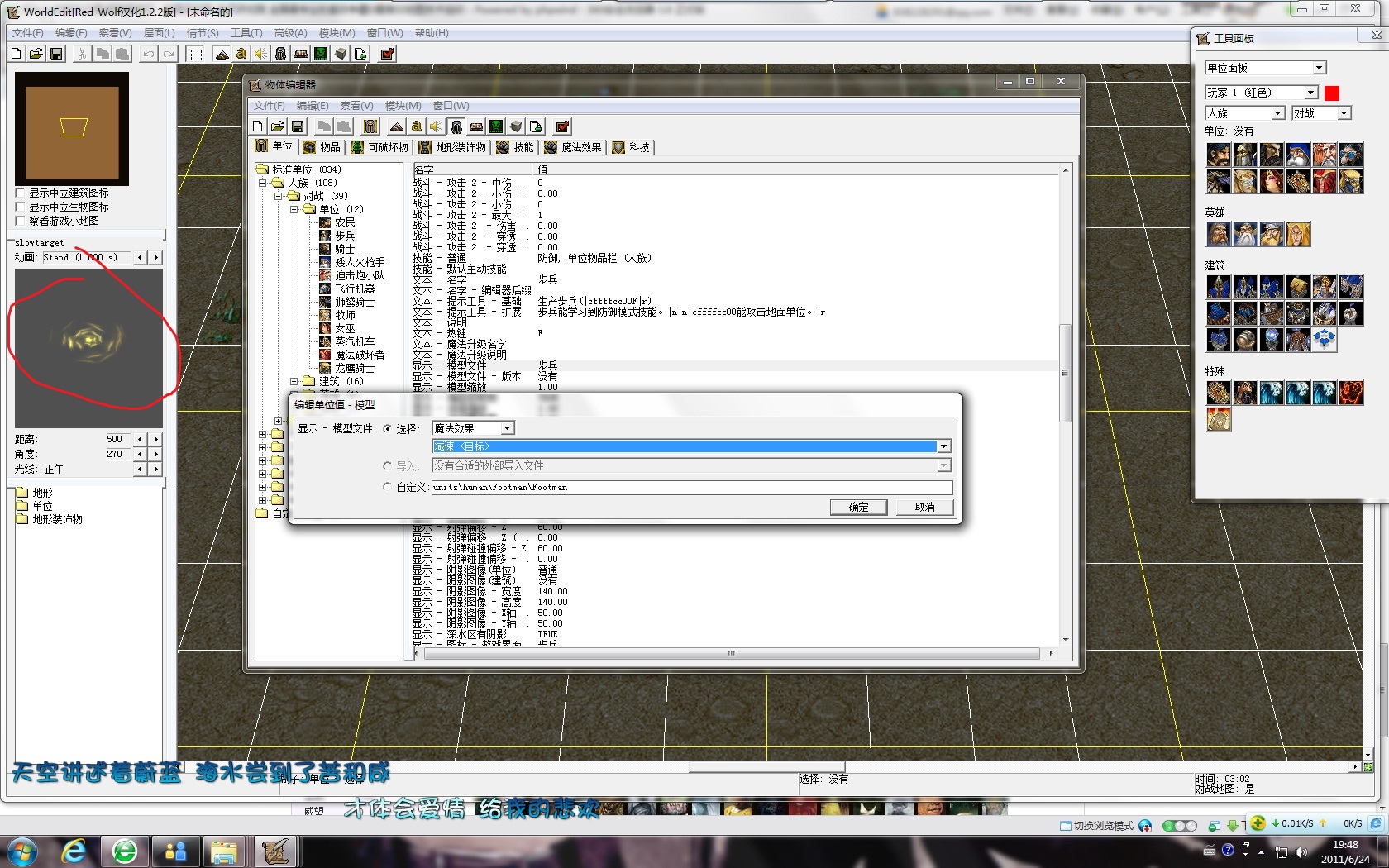This screenshot has width=1389, height=868.
Task: Click Object Editor horizontal scrollbar
Action: [732, 653]
